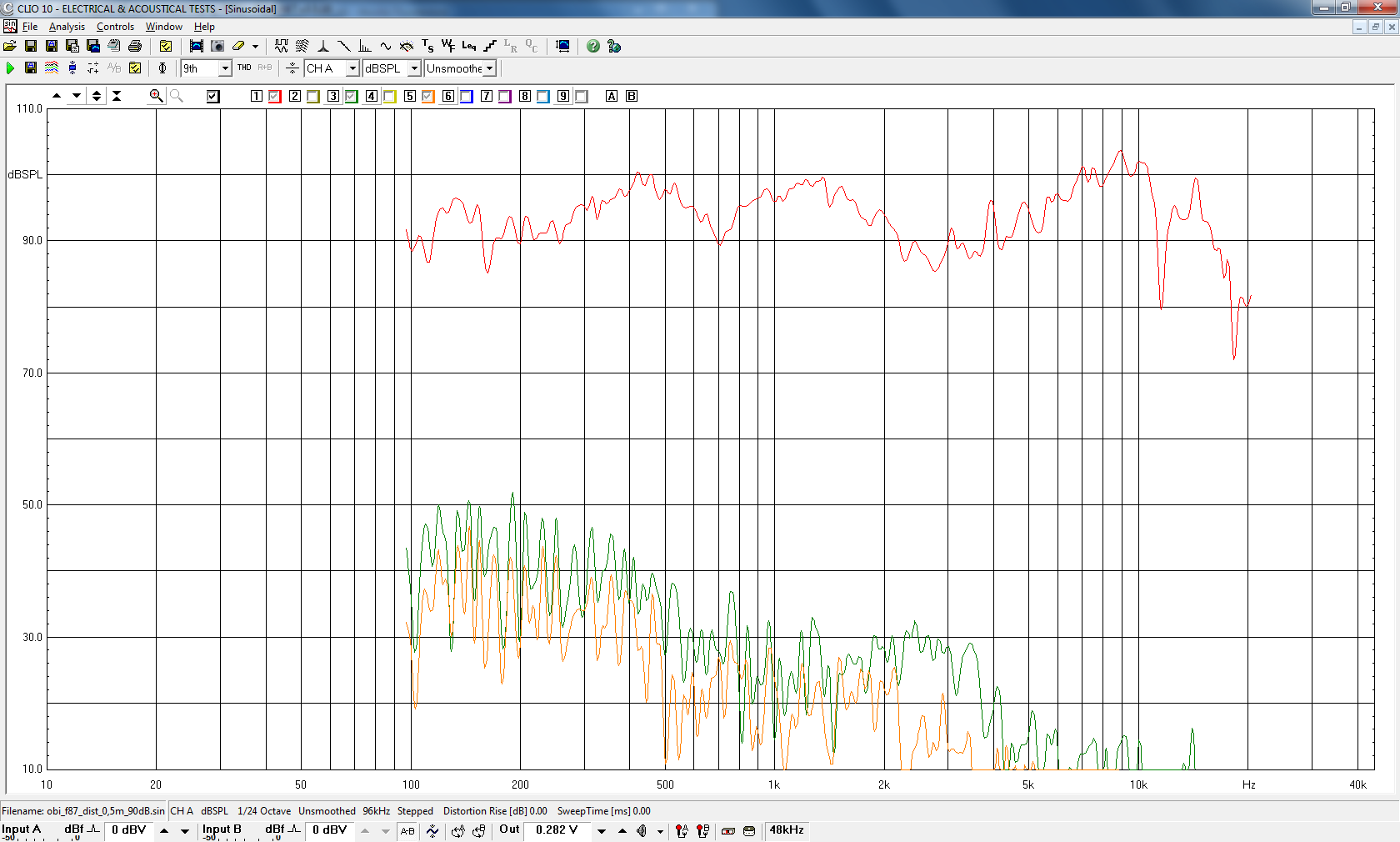
Task: Open the MLS analysis icon with the jagged waveform
Action: [282, 46]
